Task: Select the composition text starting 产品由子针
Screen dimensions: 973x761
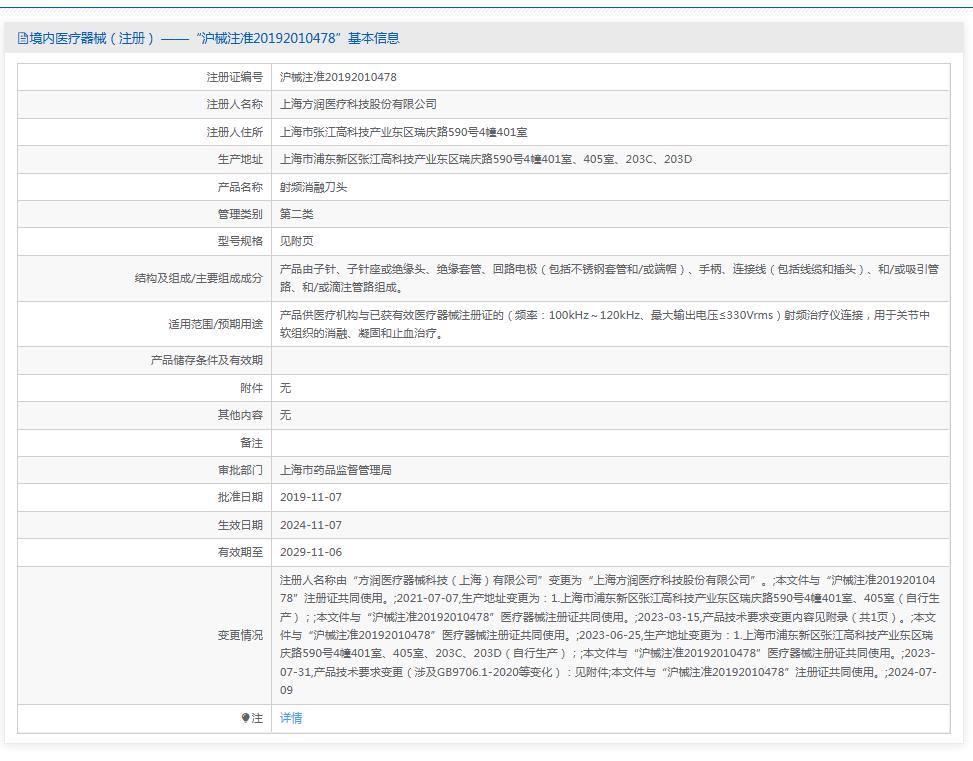Action: (x=609, y=278)
